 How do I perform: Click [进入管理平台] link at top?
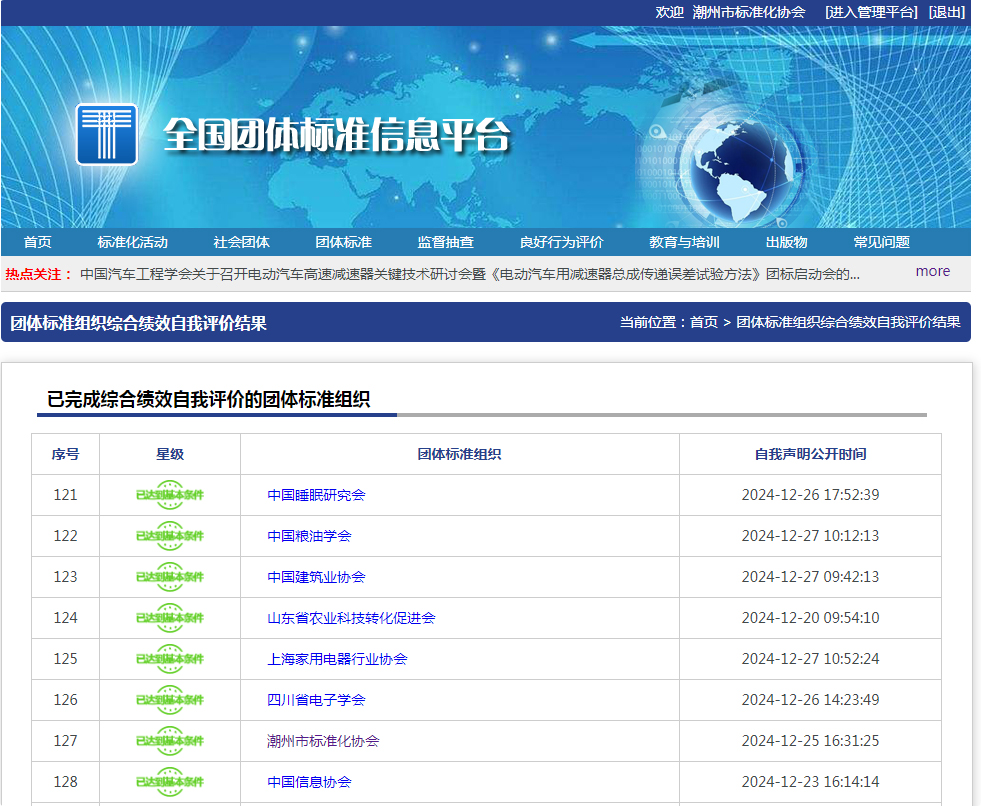pyautogui.click(x=870, y=12)
